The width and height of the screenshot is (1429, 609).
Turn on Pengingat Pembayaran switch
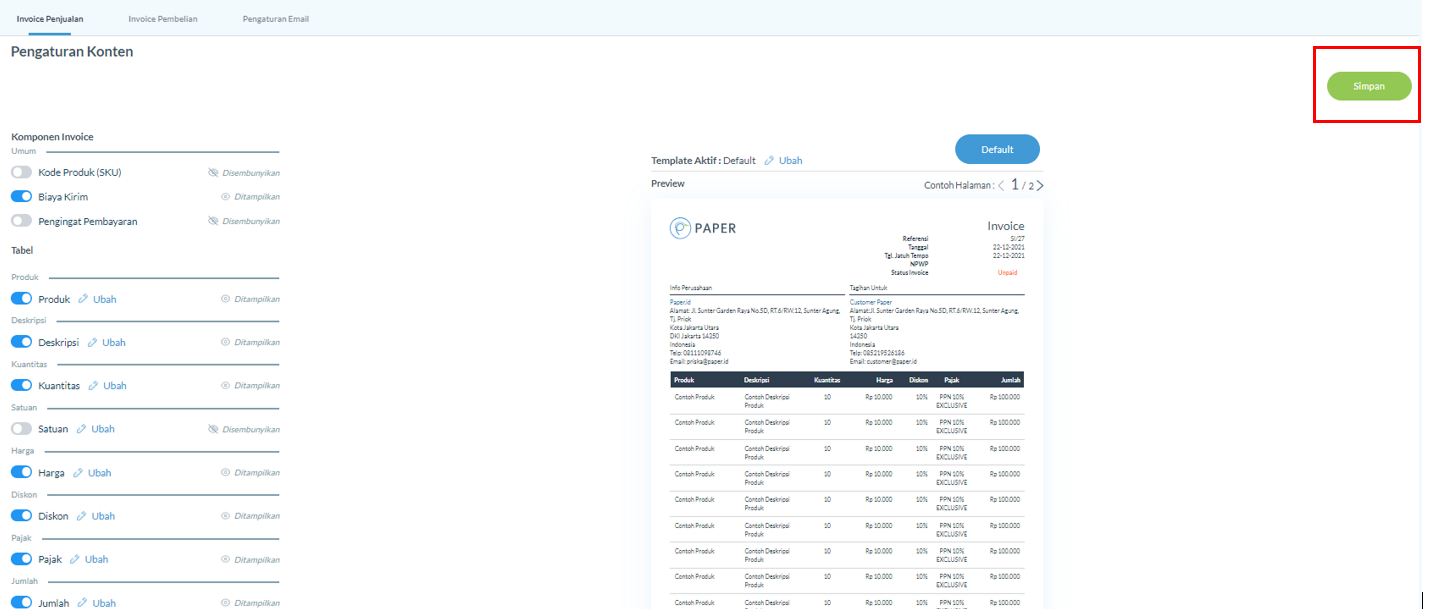21,221
